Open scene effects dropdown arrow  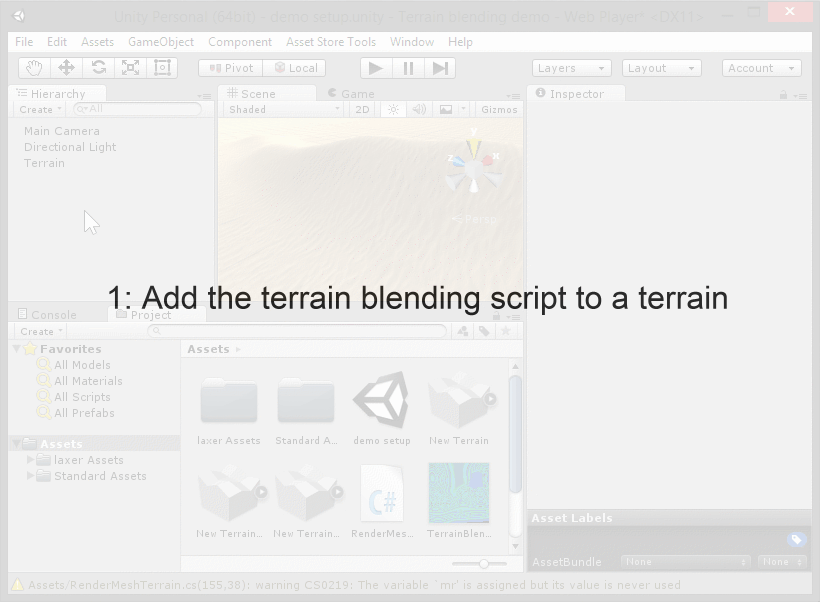point(463,109)
